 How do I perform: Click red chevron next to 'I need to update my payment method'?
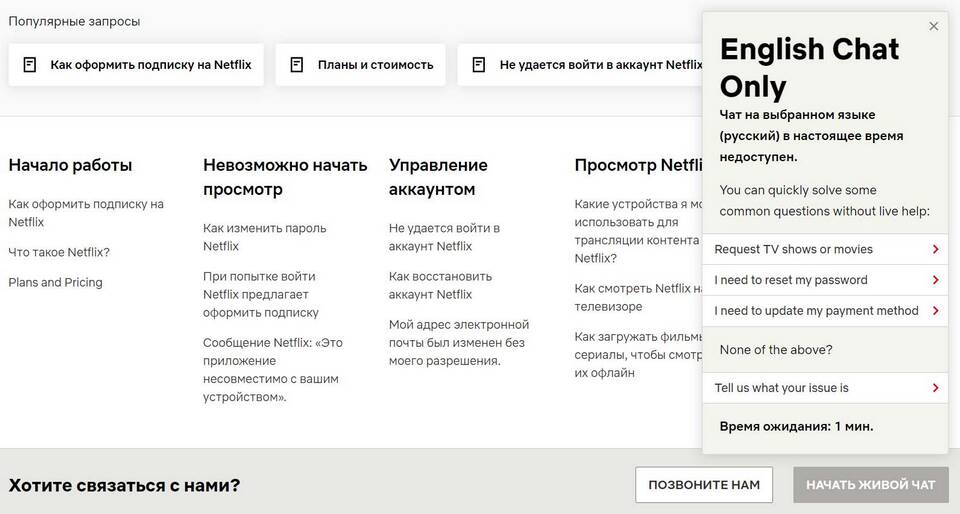936,310
